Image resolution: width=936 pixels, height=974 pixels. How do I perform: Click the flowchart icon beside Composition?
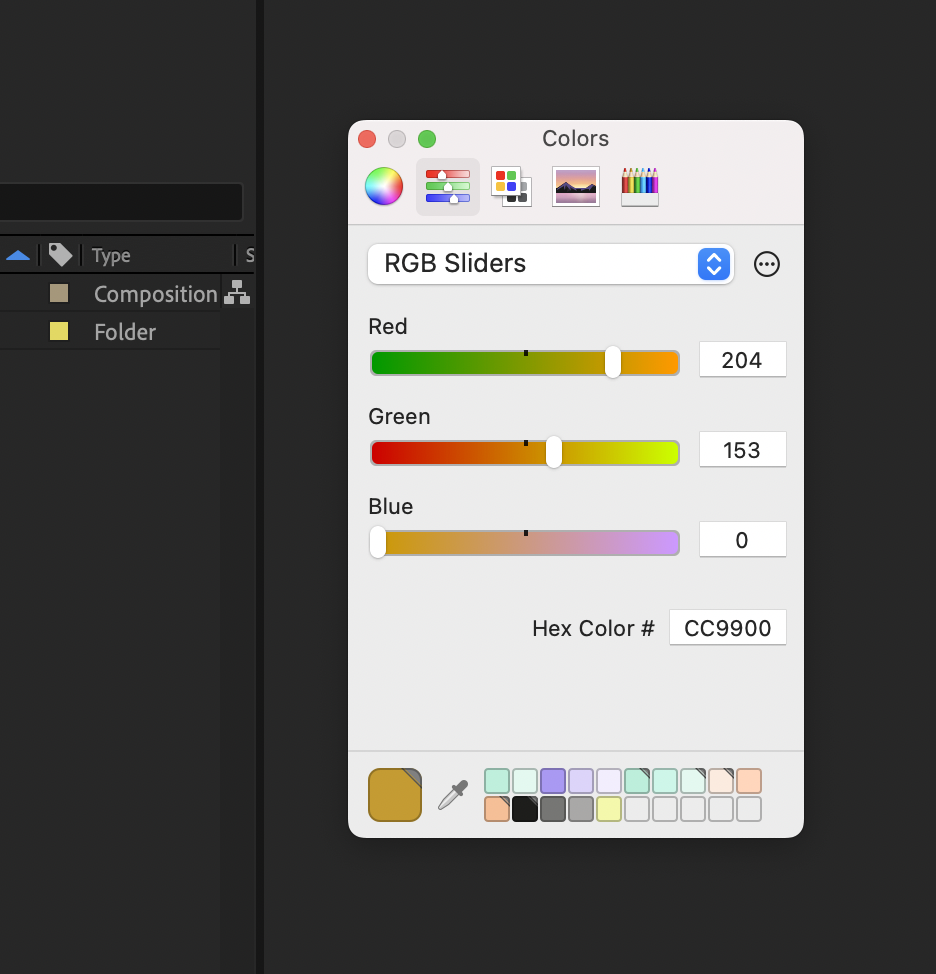click(237, 293)
